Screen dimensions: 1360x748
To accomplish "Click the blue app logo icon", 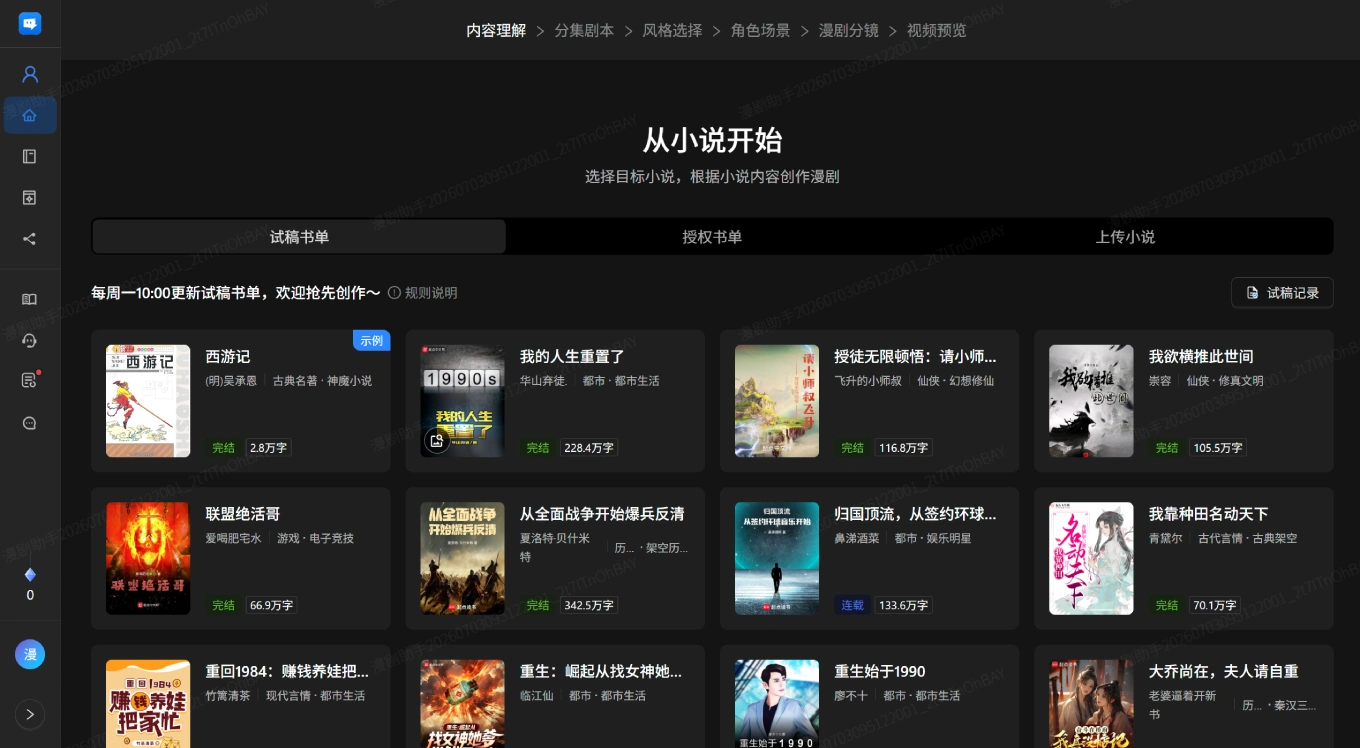I will tap(30, 23).
